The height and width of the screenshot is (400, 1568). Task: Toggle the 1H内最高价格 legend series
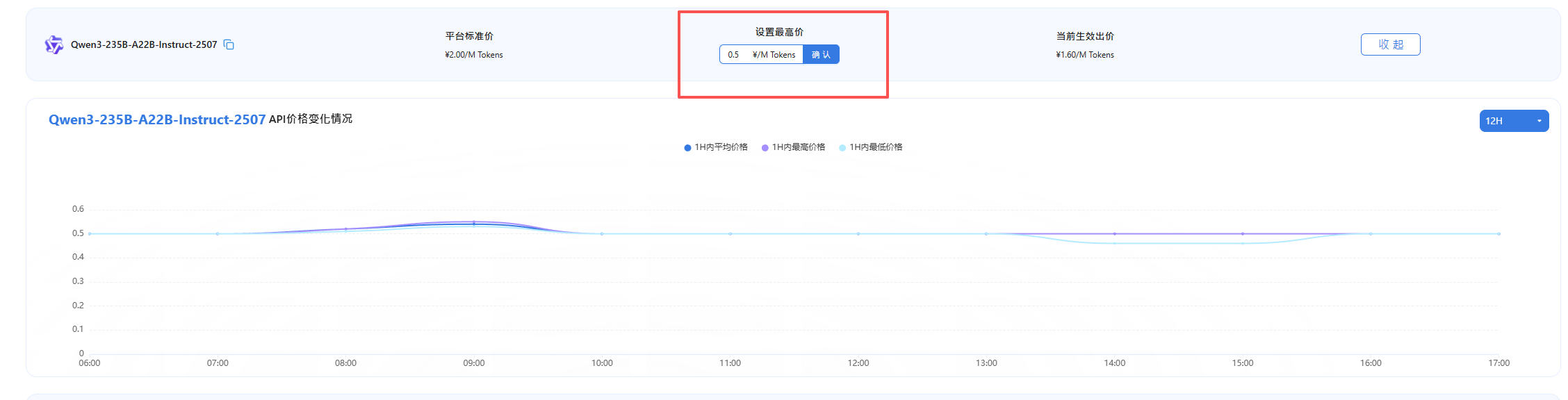coord(793,147)
